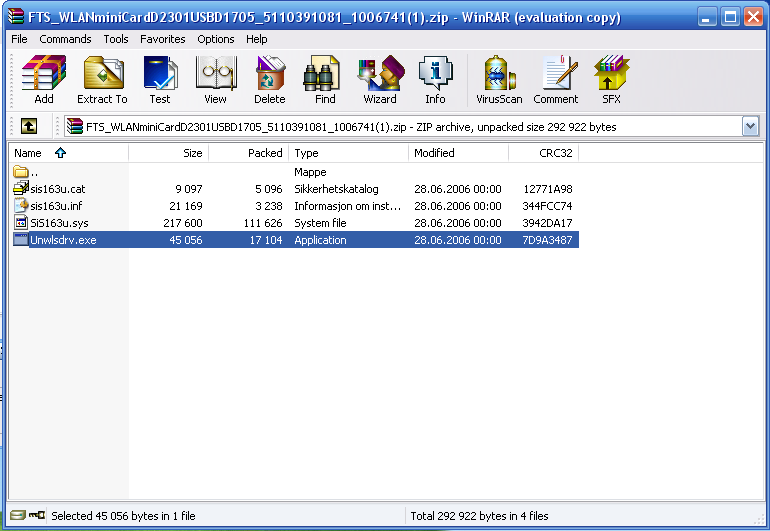Click the SiS163u.sys file icon
This screenshot has width=770, height=531.
(x=21, y=223)
